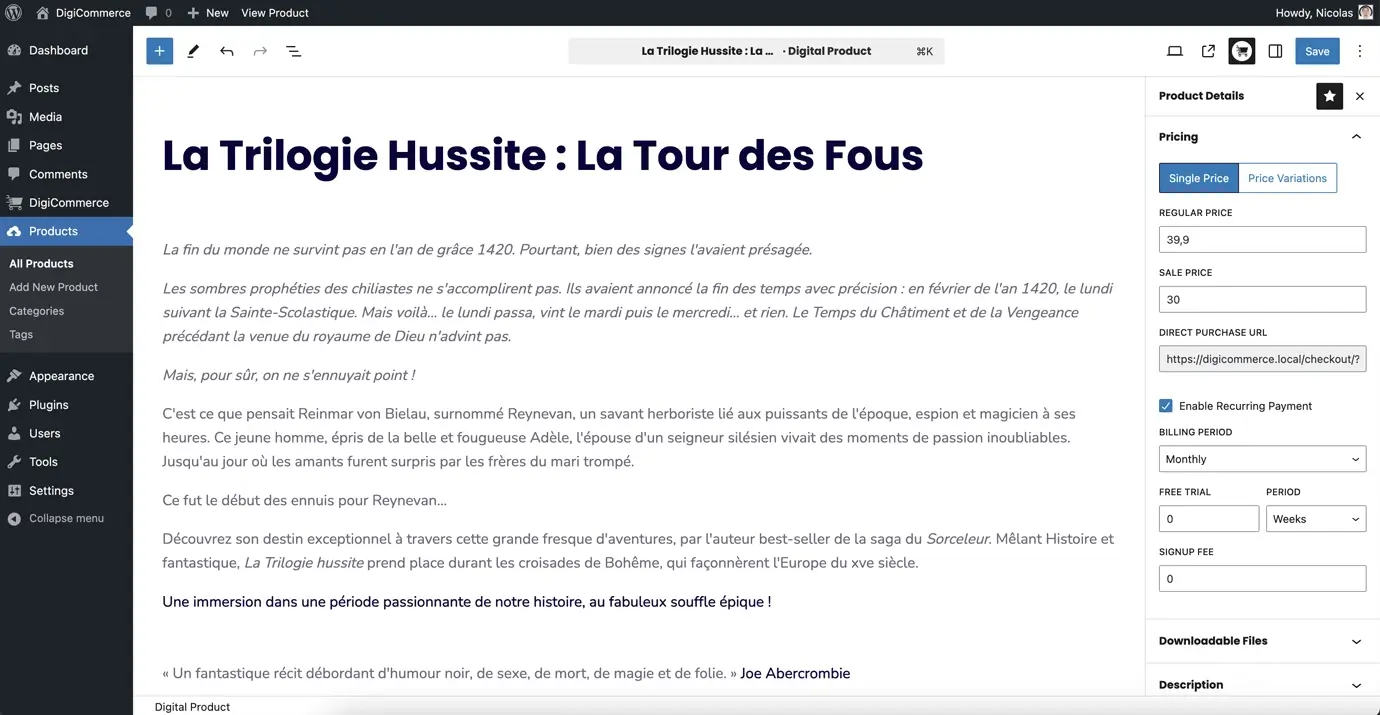Open the Appearance menu
The width and height of the screenshot is (1380, 715).
pos(66,376)
